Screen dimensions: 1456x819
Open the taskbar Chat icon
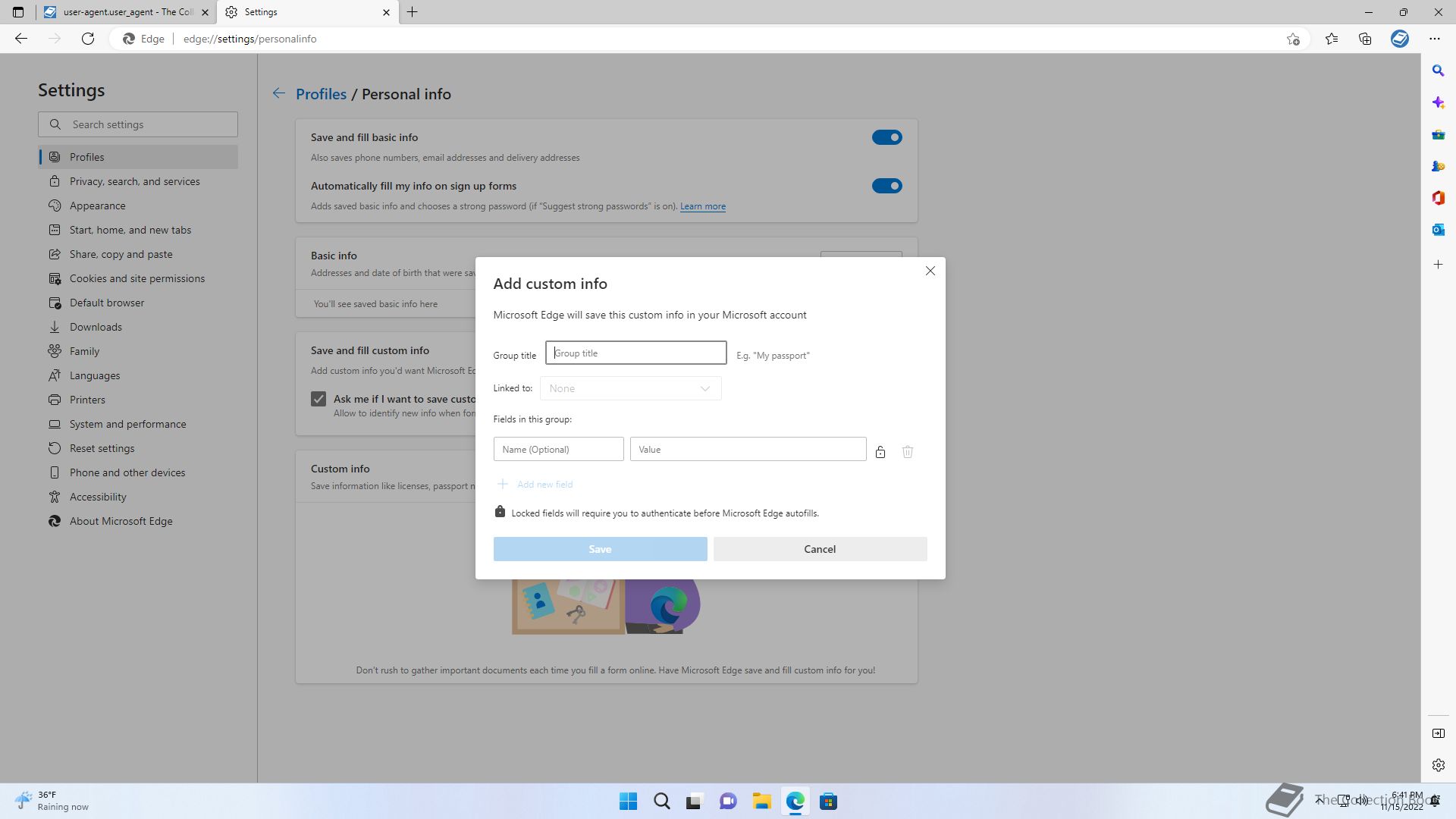coord(728,802)
